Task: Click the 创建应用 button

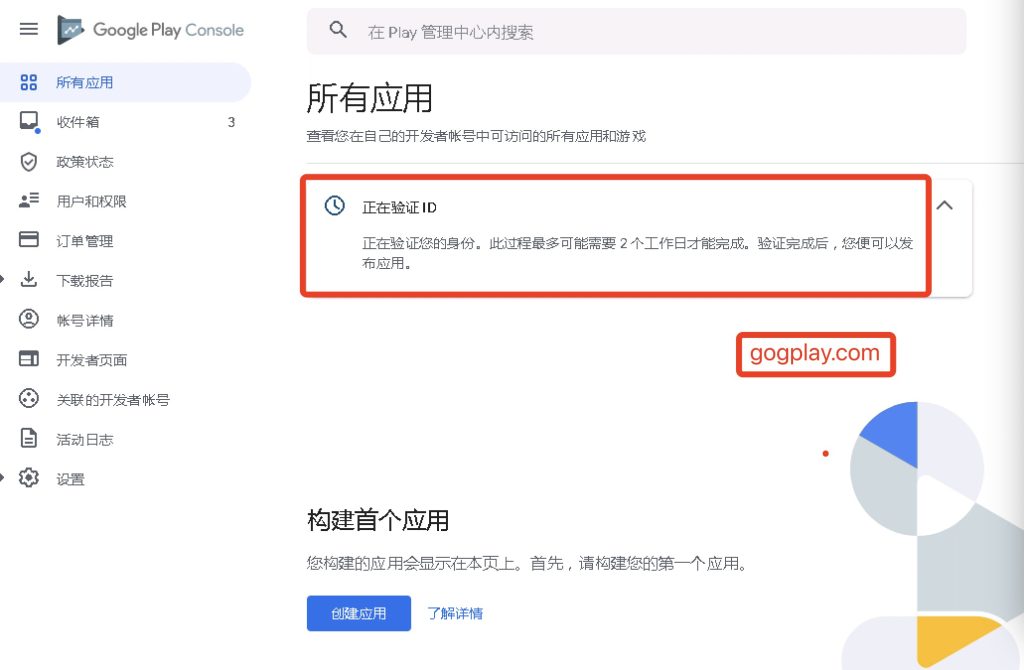Action: click(x=358, y=613)
